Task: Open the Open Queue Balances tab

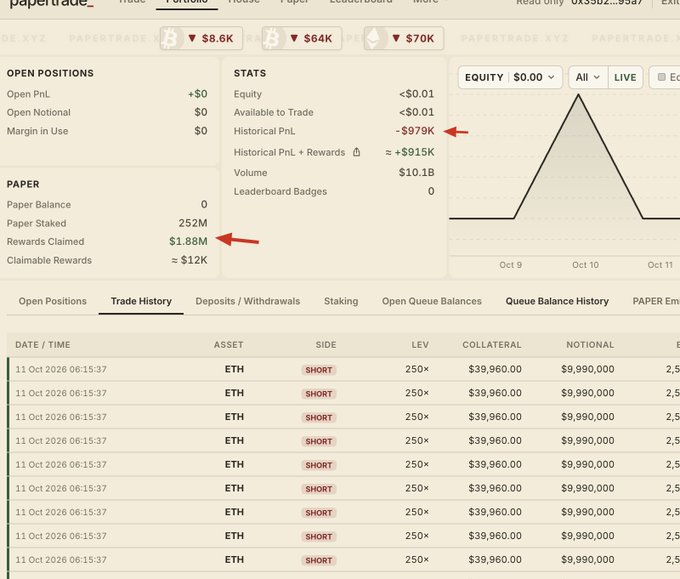Action: (x=432, y=301)
